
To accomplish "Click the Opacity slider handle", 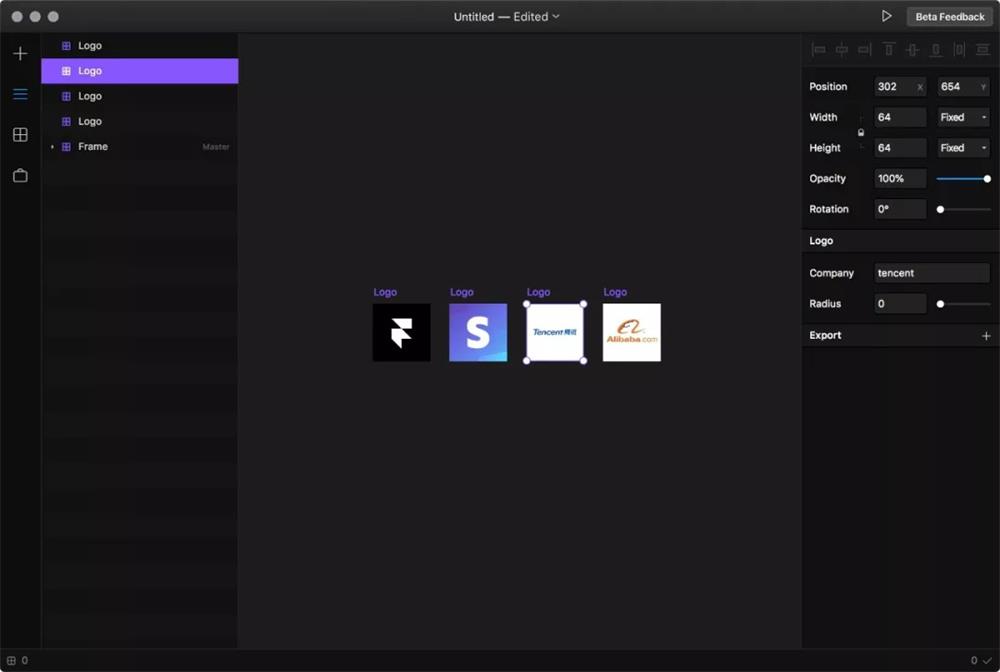I will pos(987,179).
